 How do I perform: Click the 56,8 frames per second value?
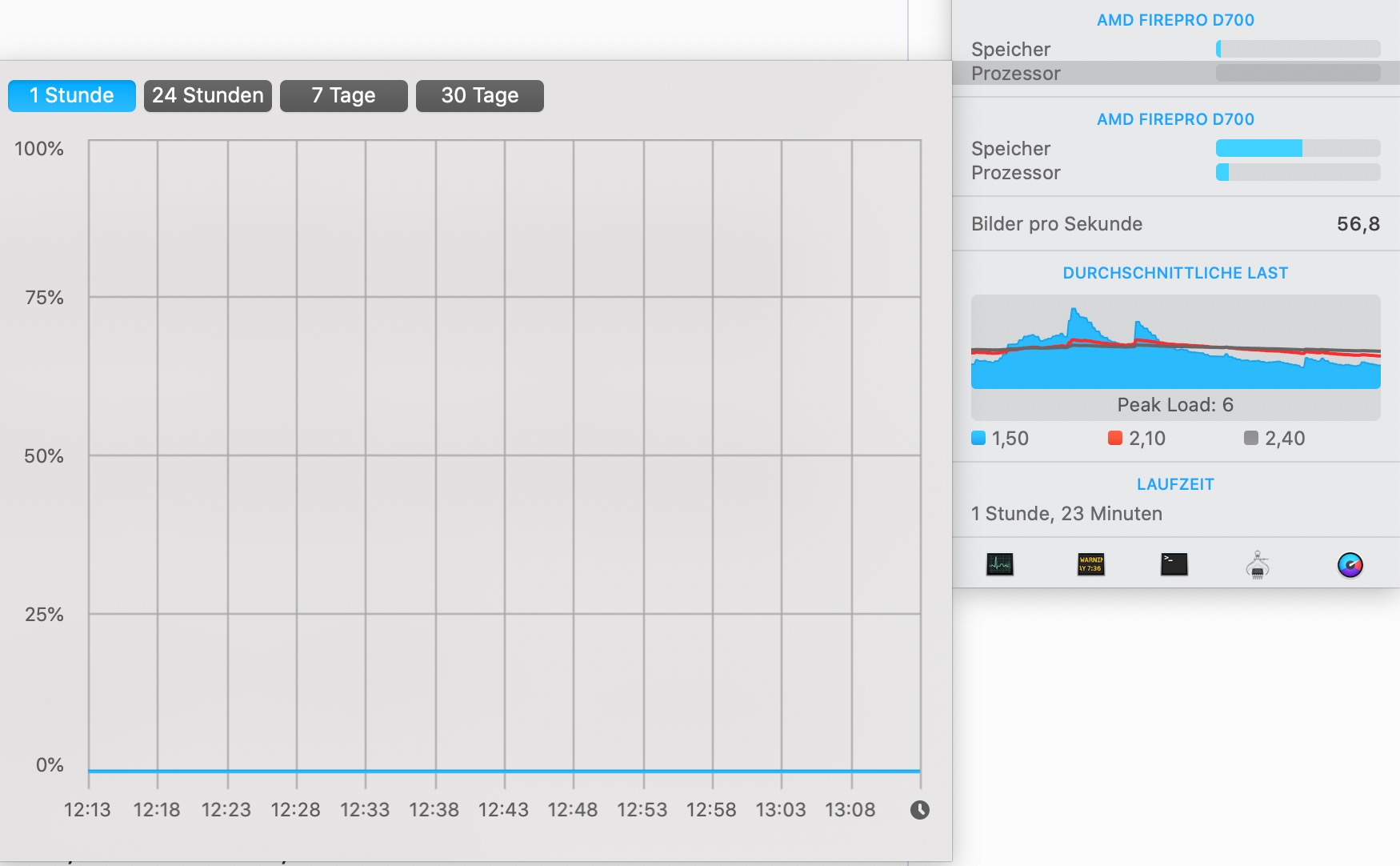1358,224
